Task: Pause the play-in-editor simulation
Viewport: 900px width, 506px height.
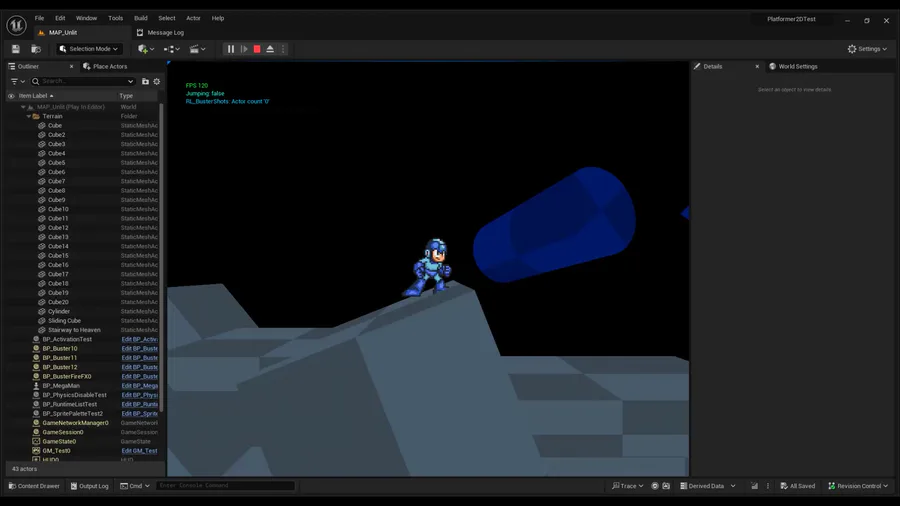Action: [231, 49]
